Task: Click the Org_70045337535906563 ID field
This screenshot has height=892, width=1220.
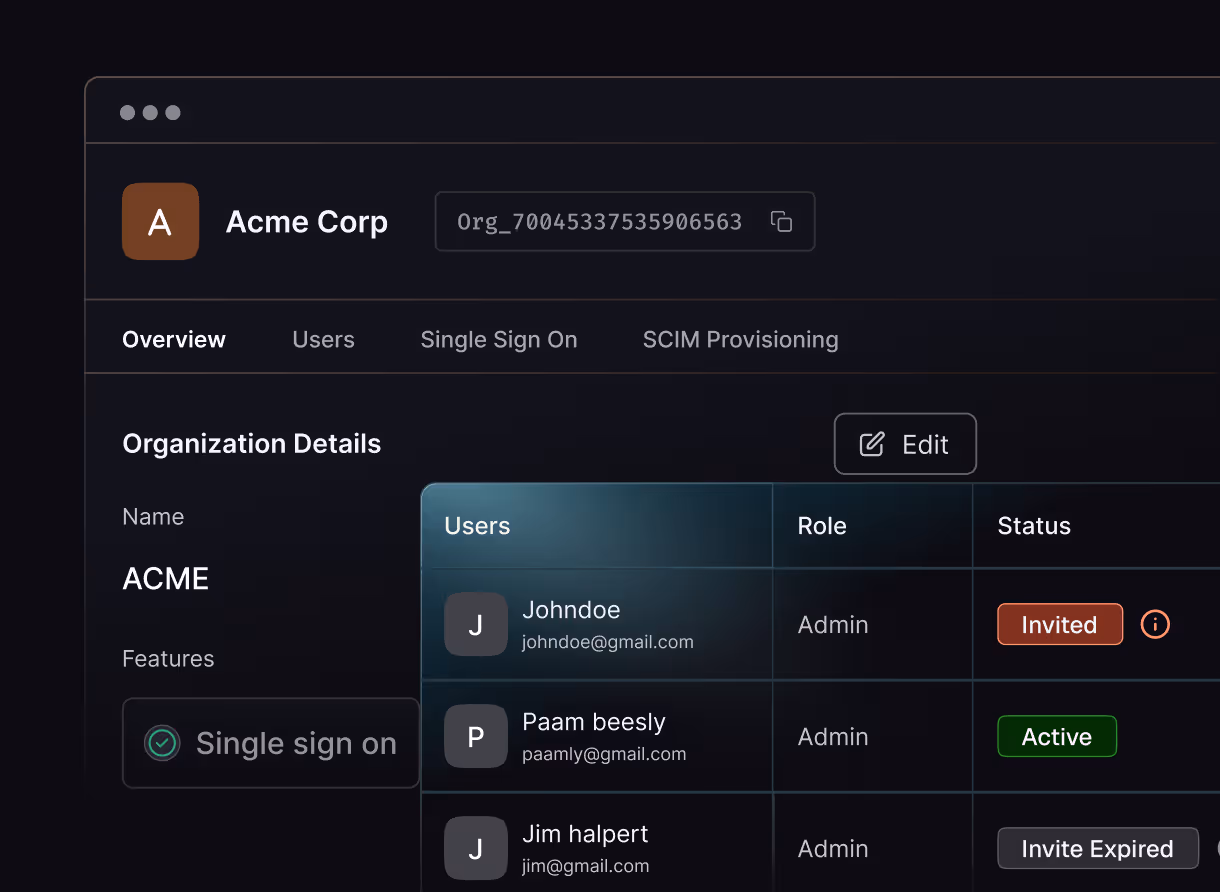Action: [x=625, y=222]
